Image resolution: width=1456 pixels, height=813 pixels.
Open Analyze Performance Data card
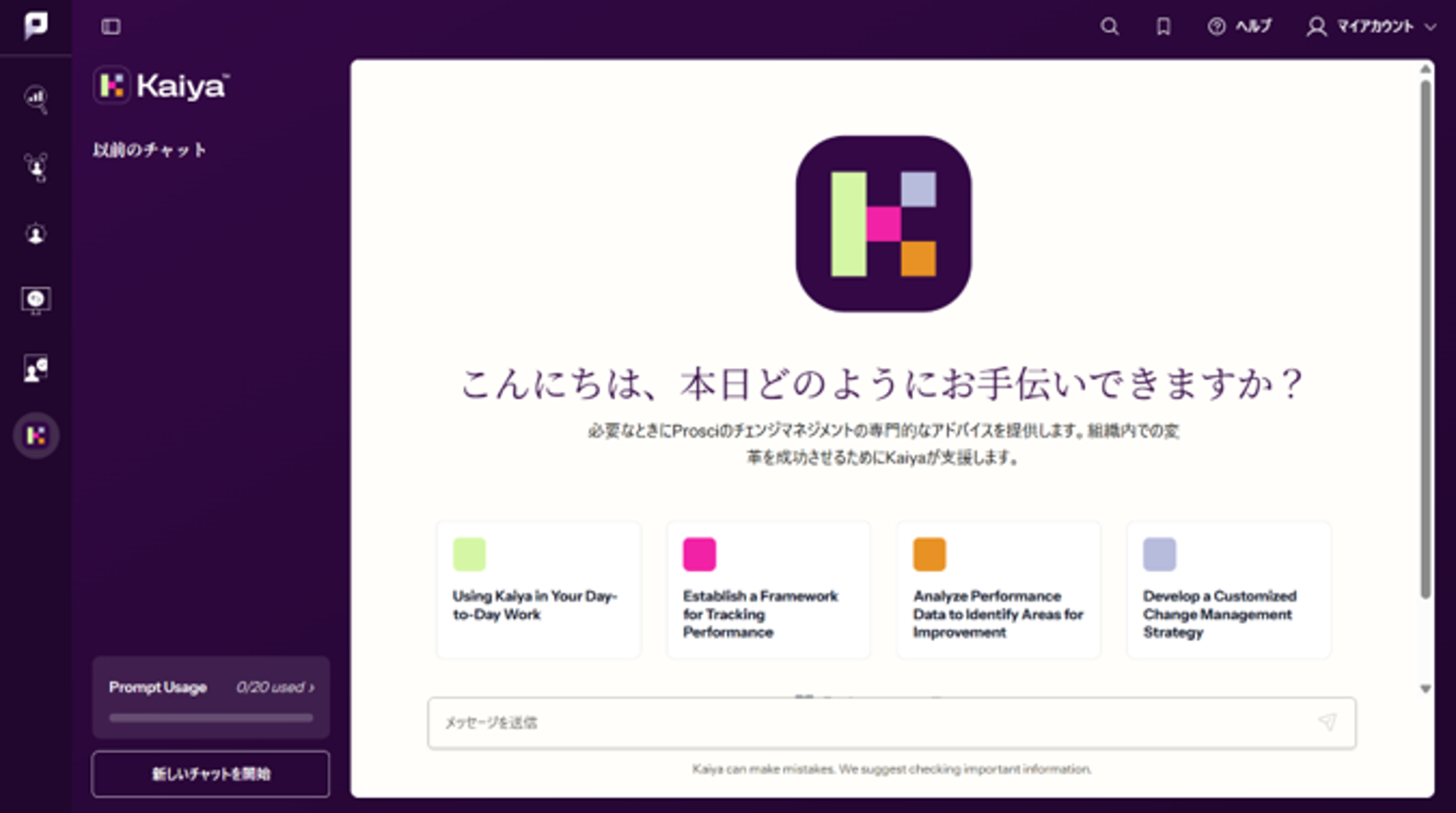[x=999, y=590]
